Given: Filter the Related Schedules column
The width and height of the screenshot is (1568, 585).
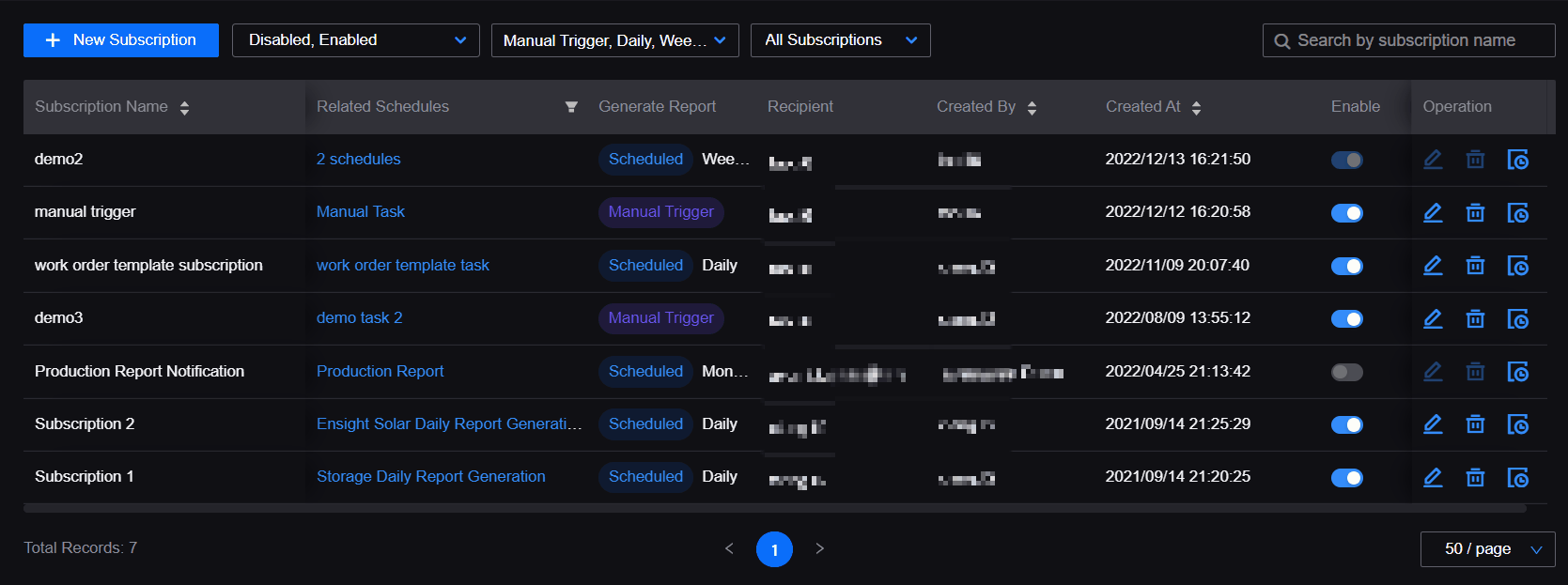Looking at the screenshot, I should 570,107.
